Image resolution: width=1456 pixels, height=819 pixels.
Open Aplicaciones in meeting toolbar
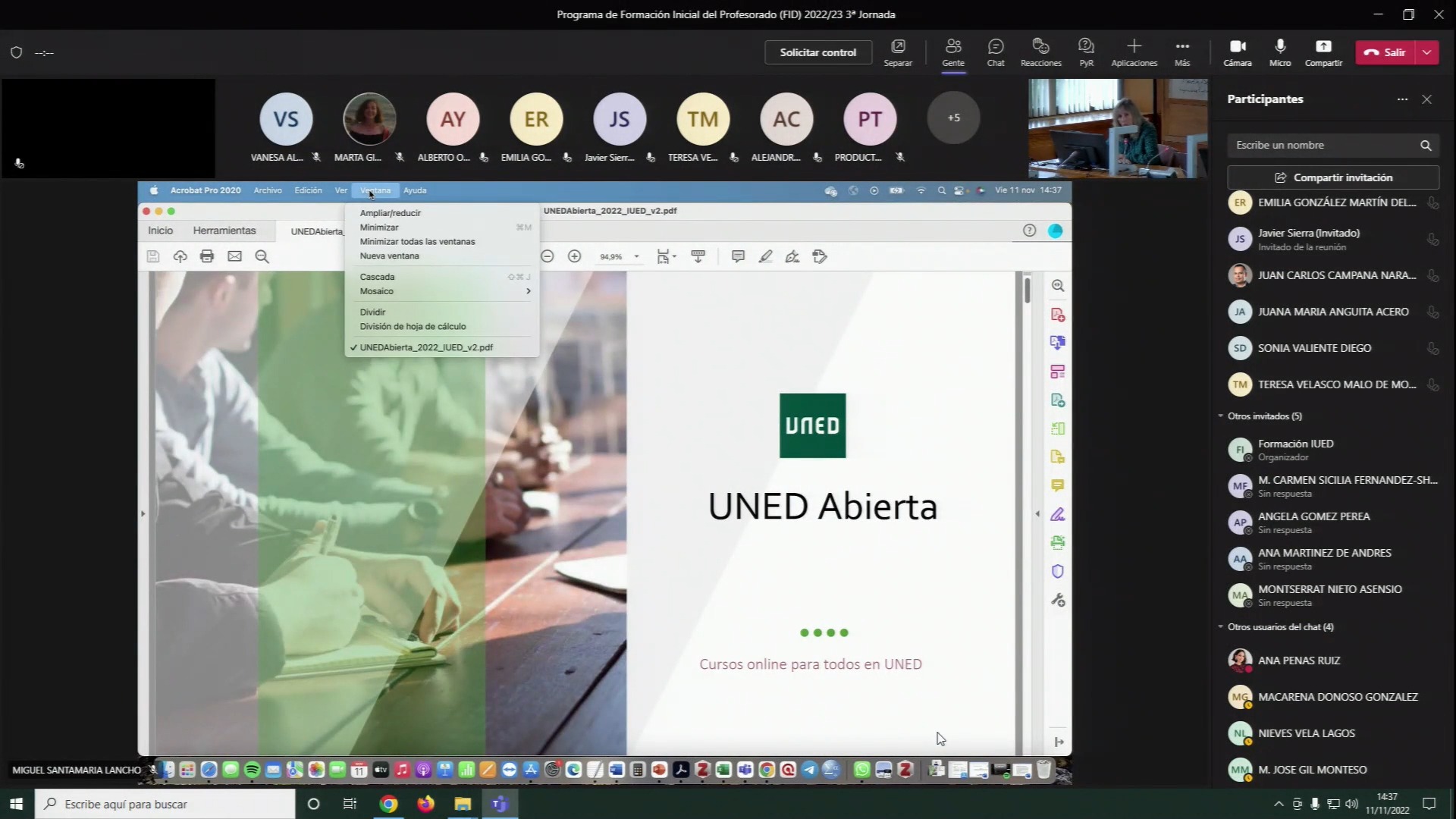tap(1134, 52)
